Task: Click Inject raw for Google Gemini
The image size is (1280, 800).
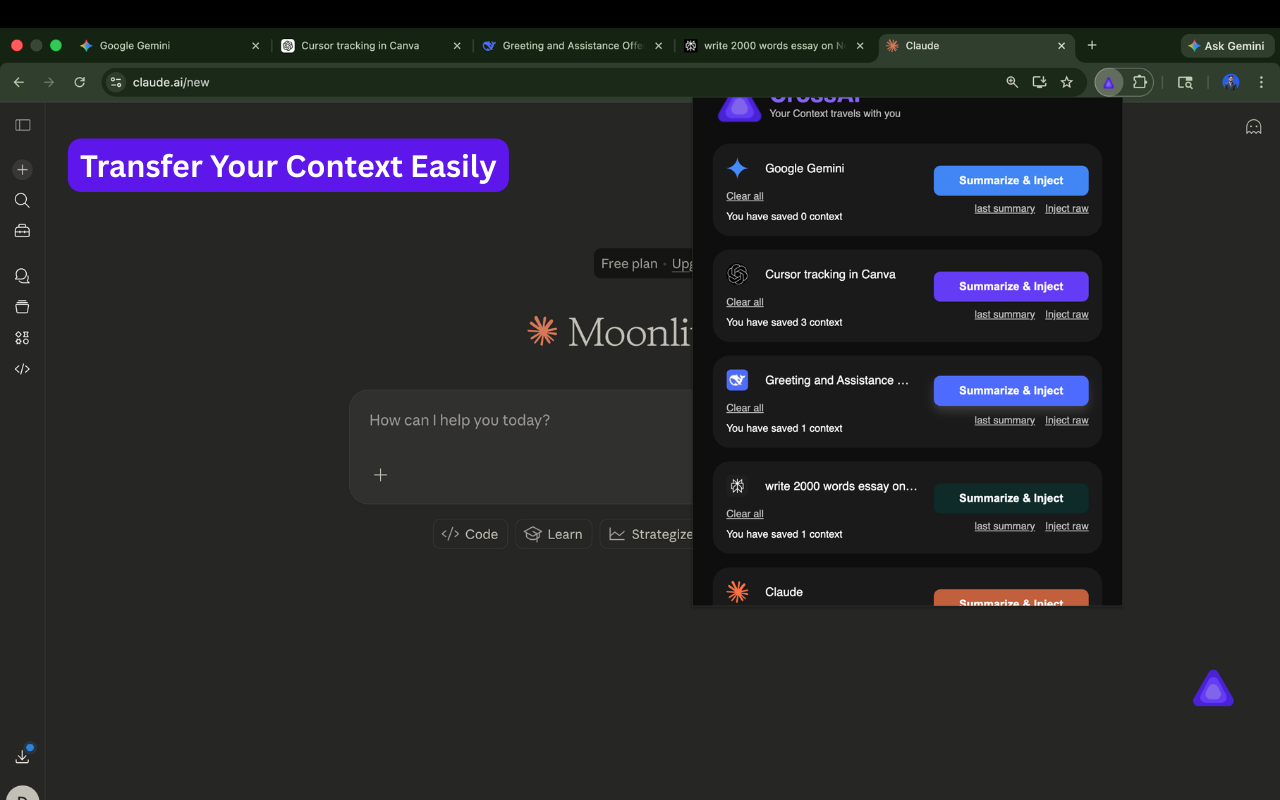Action: click(x=1067, y=209)
